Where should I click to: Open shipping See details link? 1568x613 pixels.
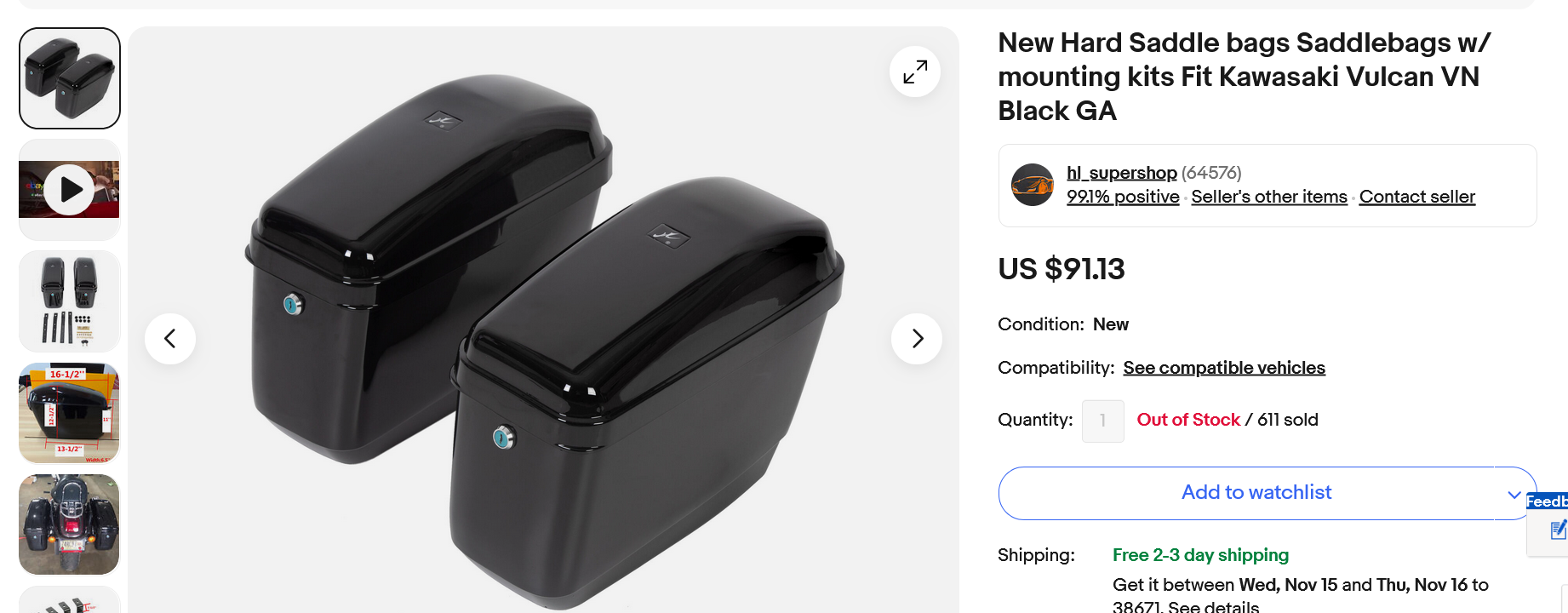coord(1213,606)
